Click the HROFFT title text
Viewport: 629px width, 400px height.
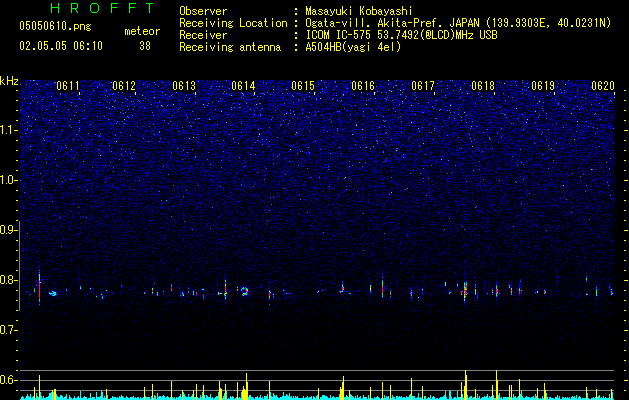(103, 8)
